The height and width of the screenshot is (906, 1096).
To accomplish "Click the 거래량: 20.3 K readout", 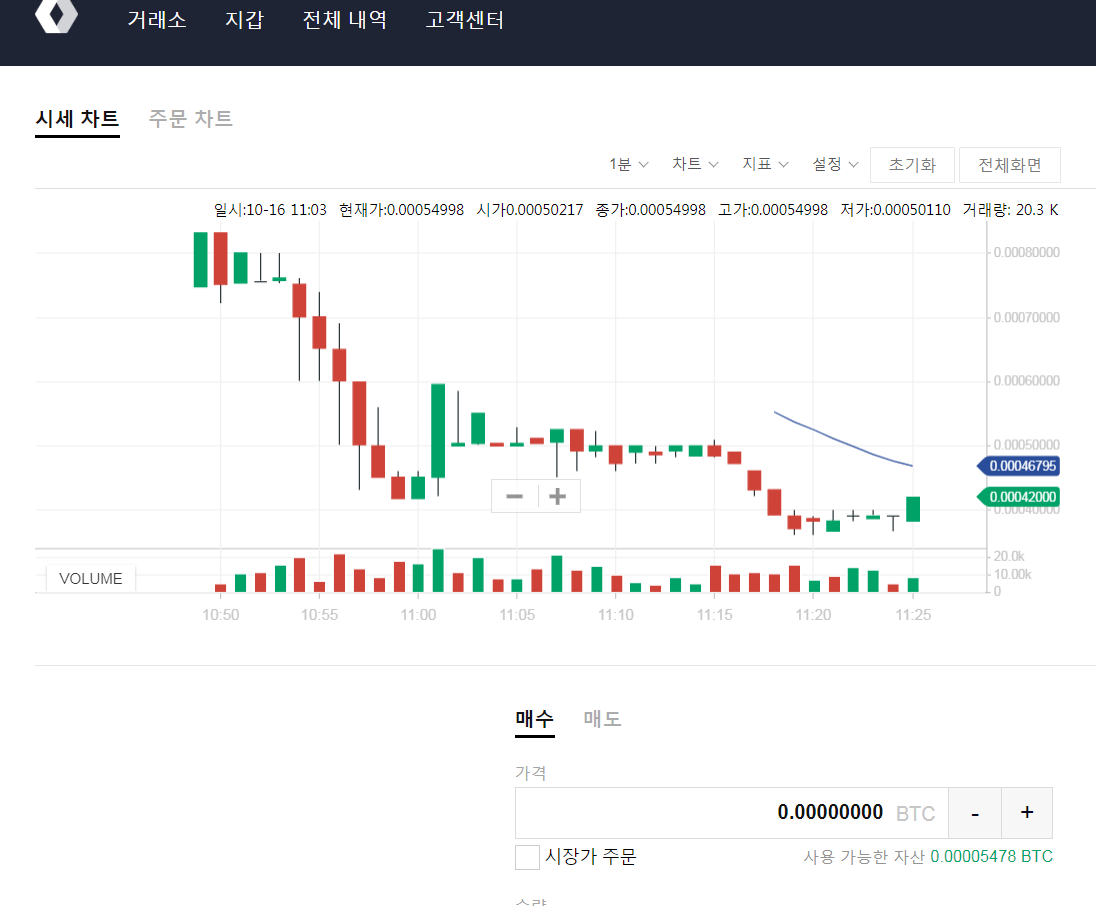I will [1011, 210].
